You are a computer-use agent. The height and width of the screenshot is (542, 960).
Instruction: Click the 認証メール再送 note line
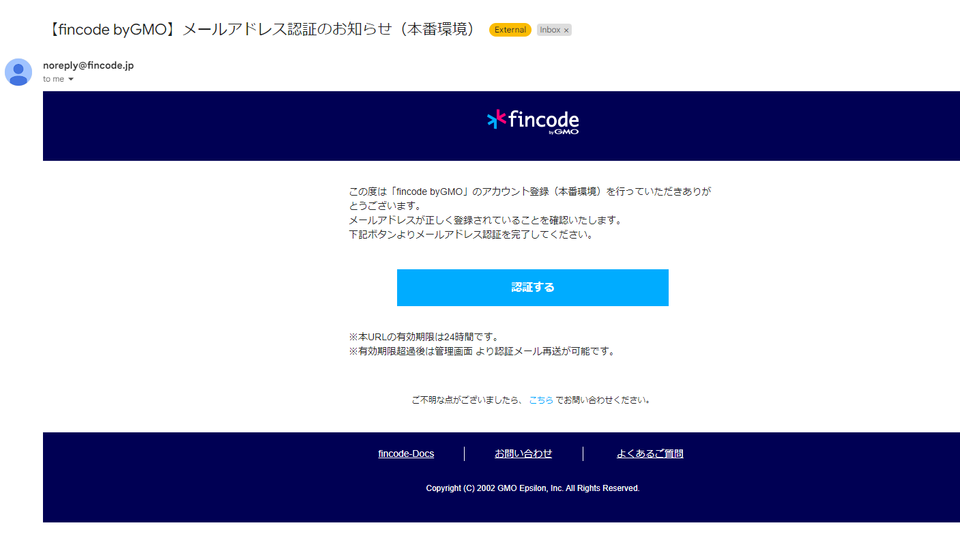pyautogui.click(x=482, y=352)
